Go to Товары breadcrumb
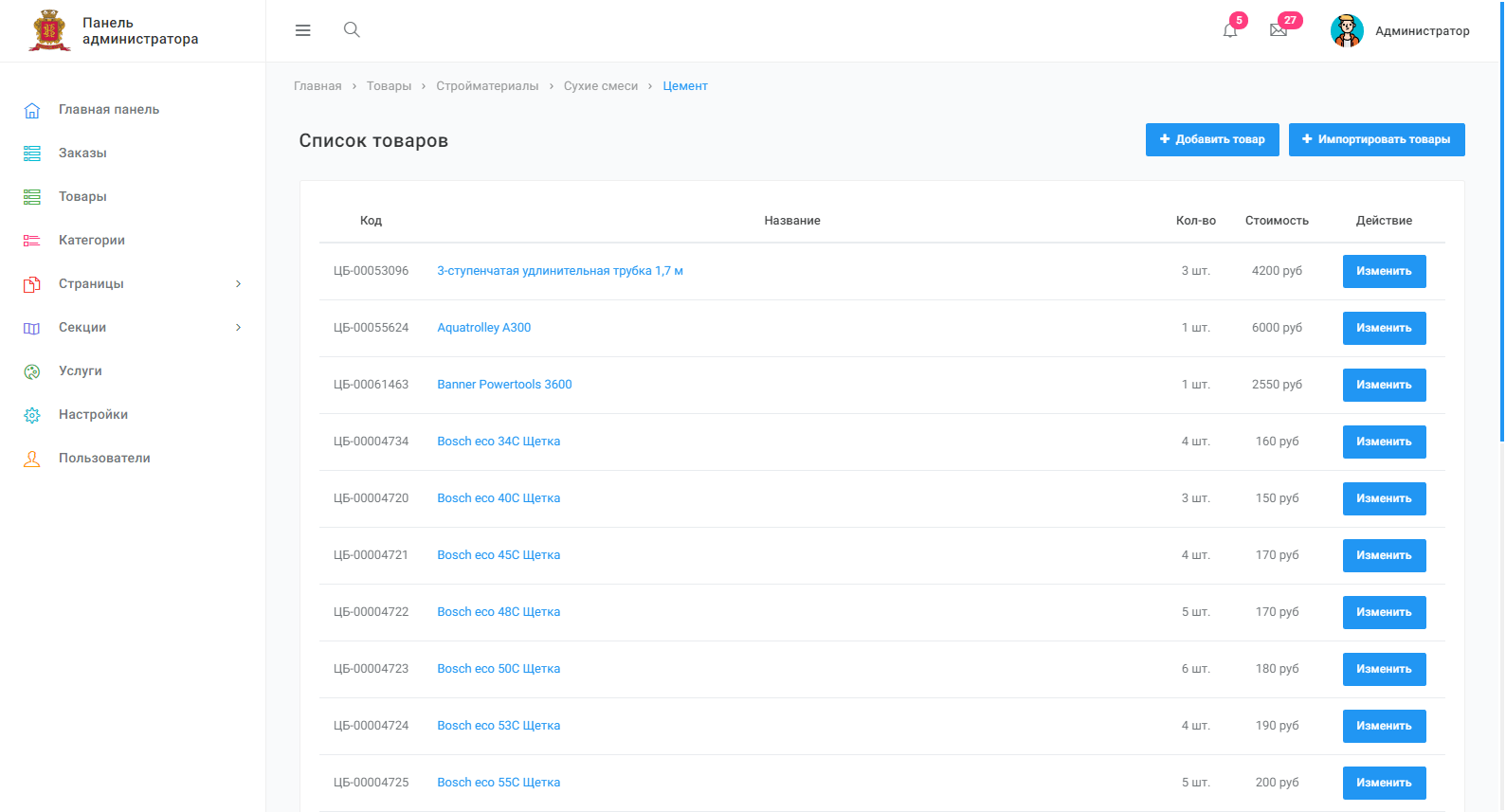The width and height of the screenshot is (1506, 812). pyautogui.click(x=389, y=86)
